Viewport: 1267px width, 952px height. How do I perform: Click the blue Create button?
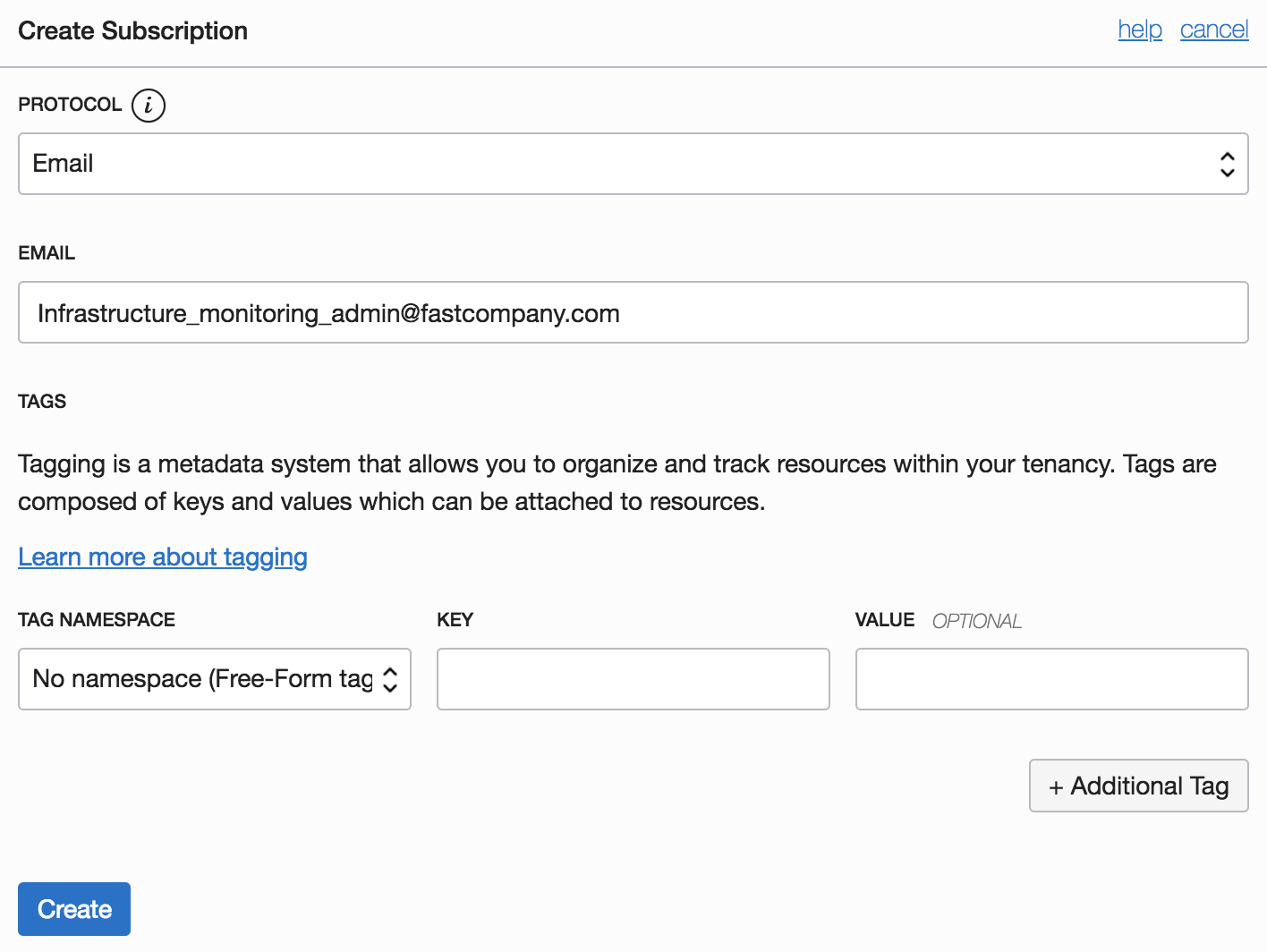pyautogui.click(x=74, y=909)
